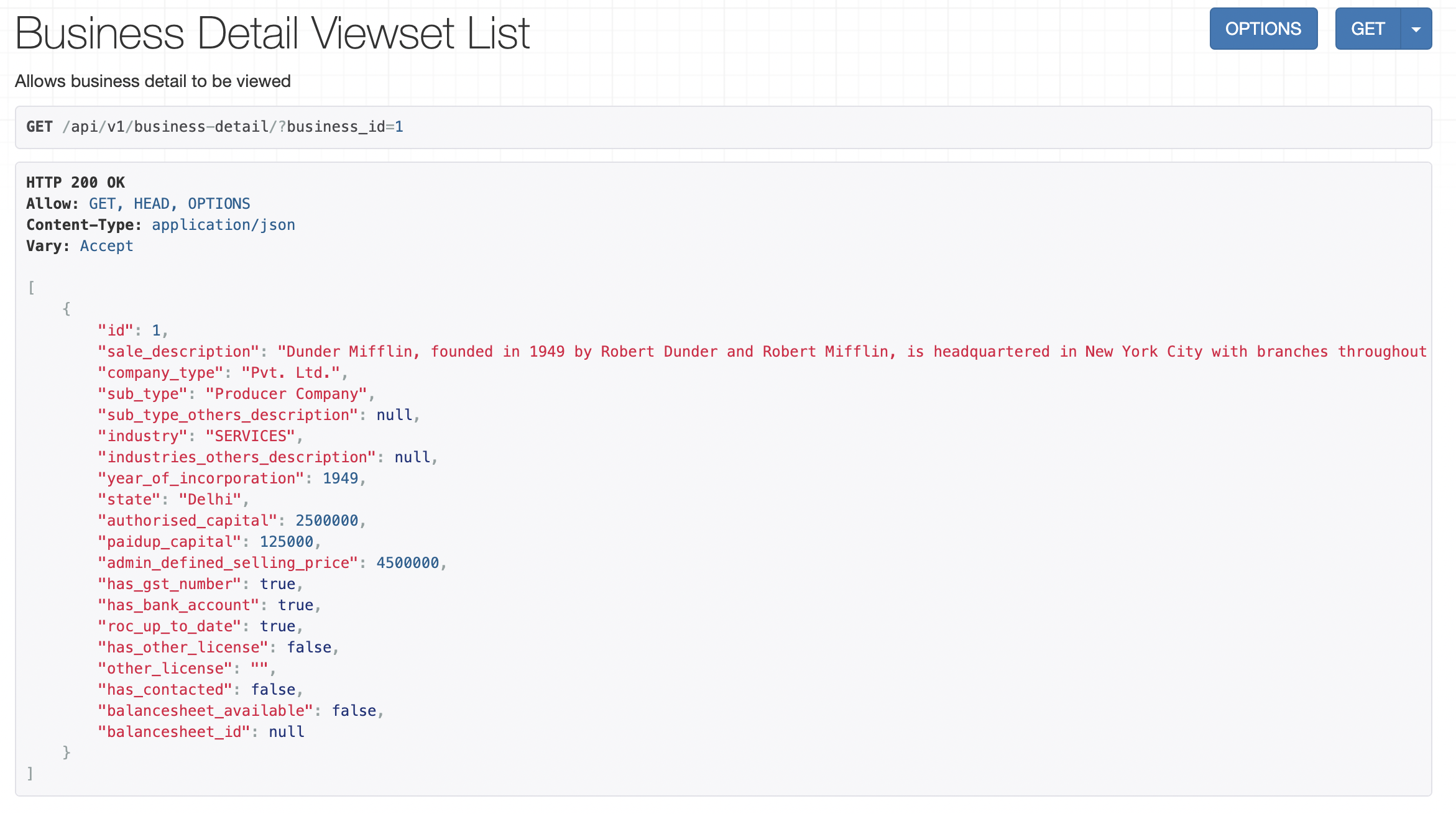Screen dimensions: 1456x814
Task: Click the request URL path text
Action: click(233, 127)
